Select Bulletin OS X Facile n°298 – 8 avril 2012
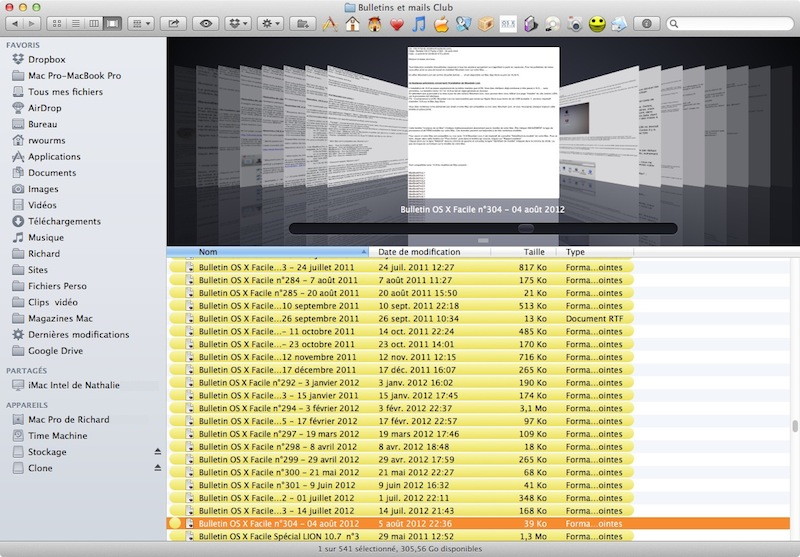Image resolution: width=800 pixels, height=557 pixels. [x=401, y=446]
